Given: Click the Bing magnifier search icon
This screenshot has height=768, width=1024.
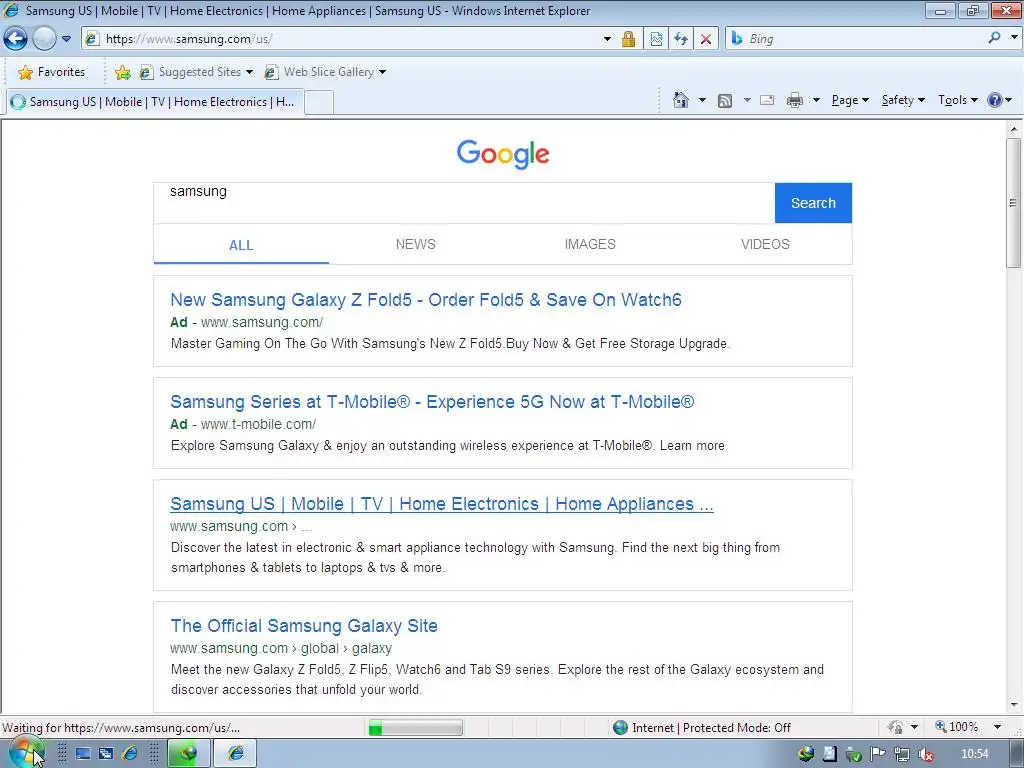Looking at the screenshot, I should tap(994, 38).
